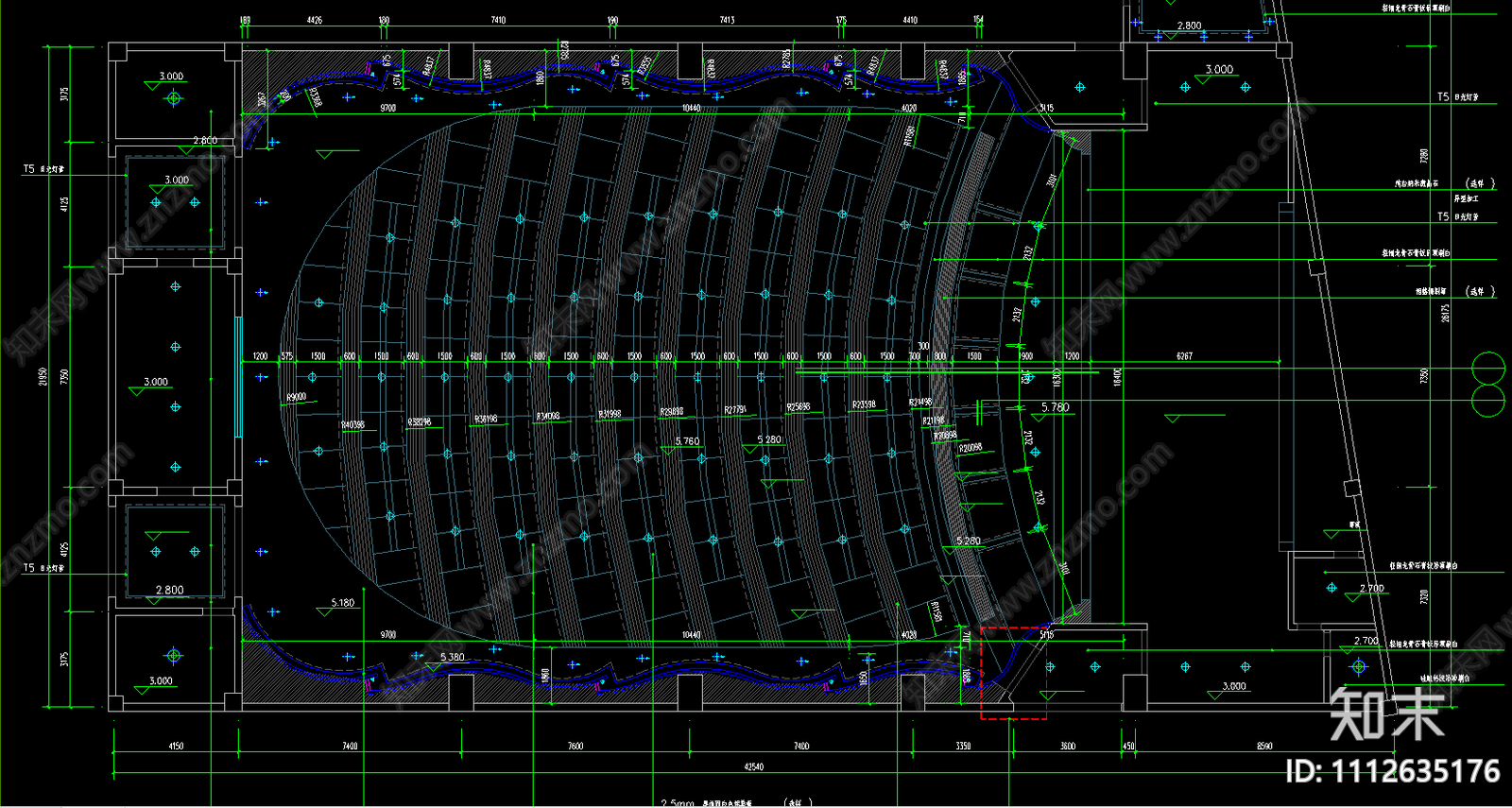Click the vertical dimension 21050
This screenshot has width=1512, height=808.
click(x=43, y=376)
